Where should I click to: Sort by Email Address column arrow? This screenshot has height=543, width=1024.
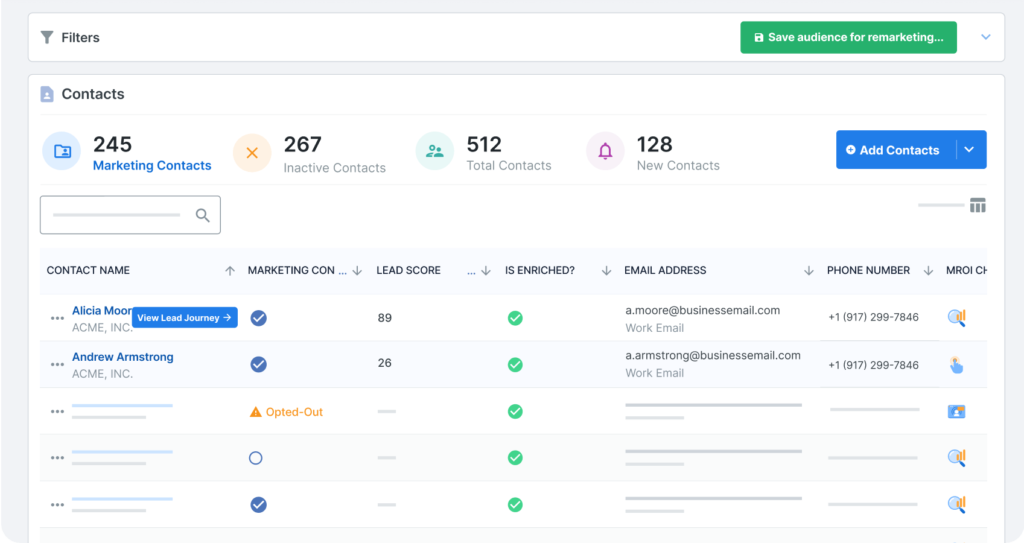pyautogui.click(x=808, y=271)
